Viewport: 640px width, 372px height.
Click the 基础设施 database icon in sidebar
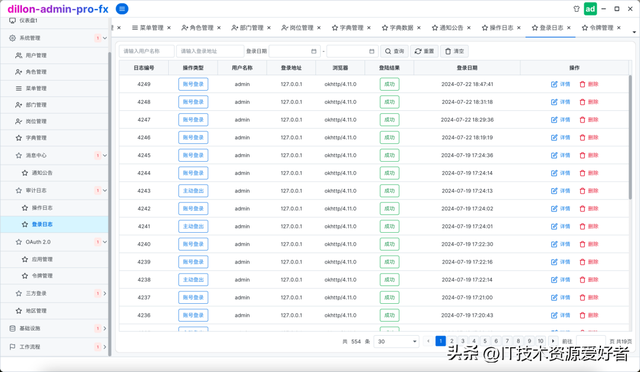tap(12, 328)
